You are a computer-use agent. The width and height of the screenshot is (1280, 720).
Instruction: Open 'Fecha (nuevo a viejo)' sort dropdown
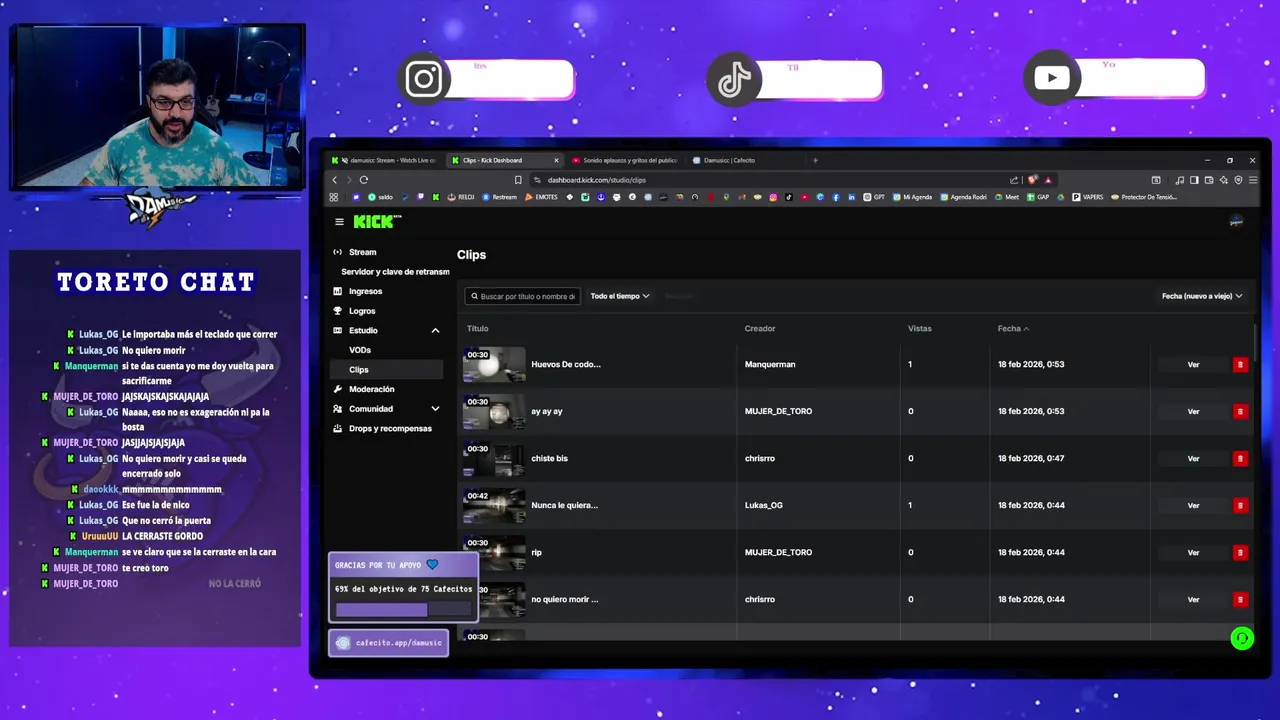(x=1202, y=296)
